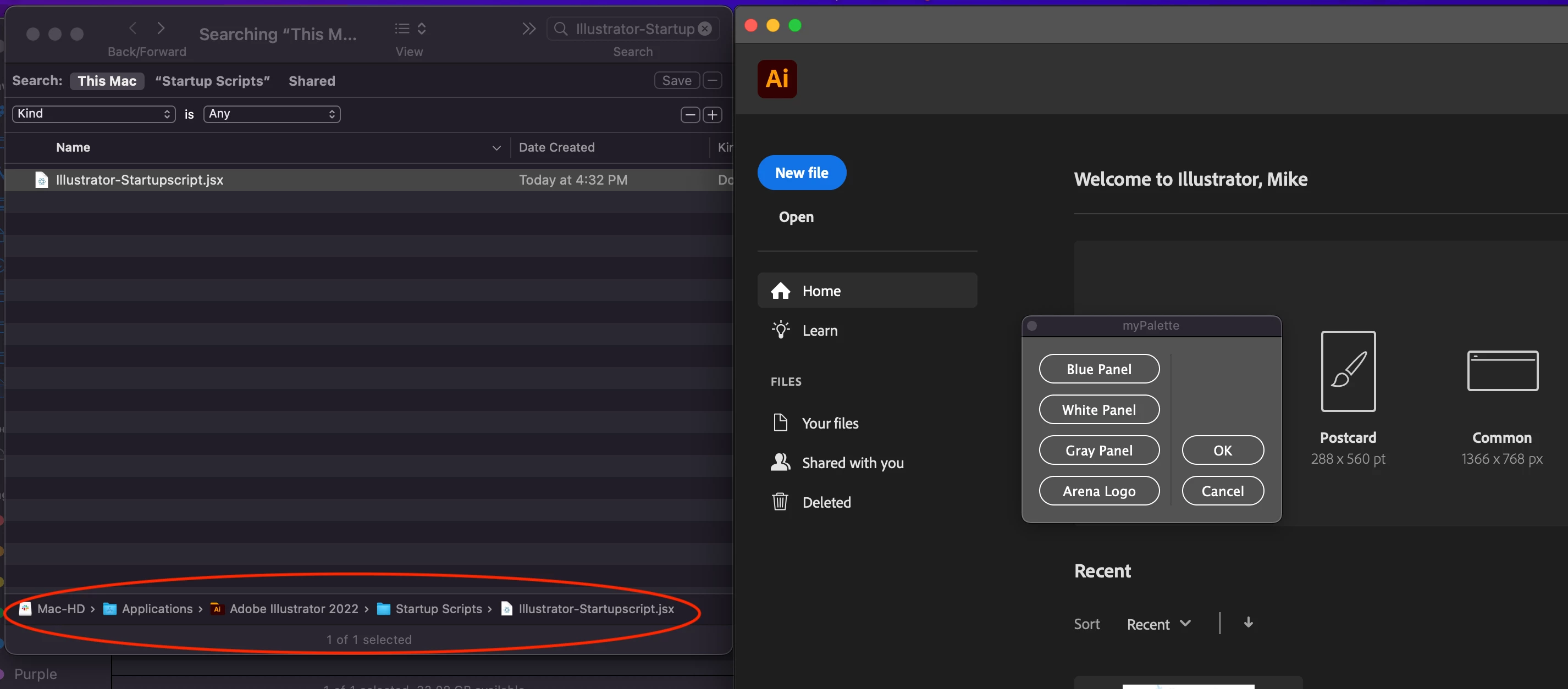The height and width of the screenshot is (689, 1568).
Task: Open the Learn section lightbulb icon
Action: [780, 330]
